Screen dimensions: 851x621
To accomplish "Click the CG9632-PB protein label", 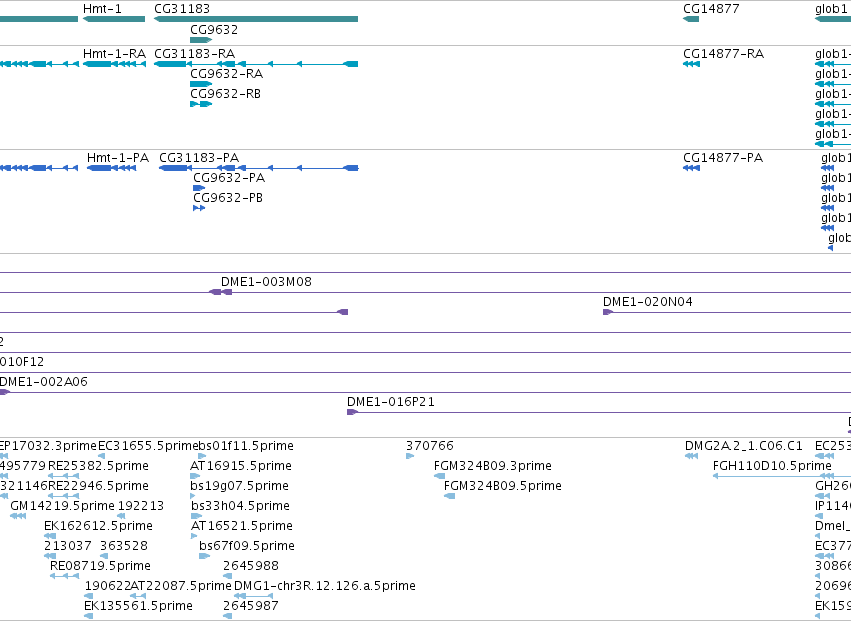I will [228, 198].
